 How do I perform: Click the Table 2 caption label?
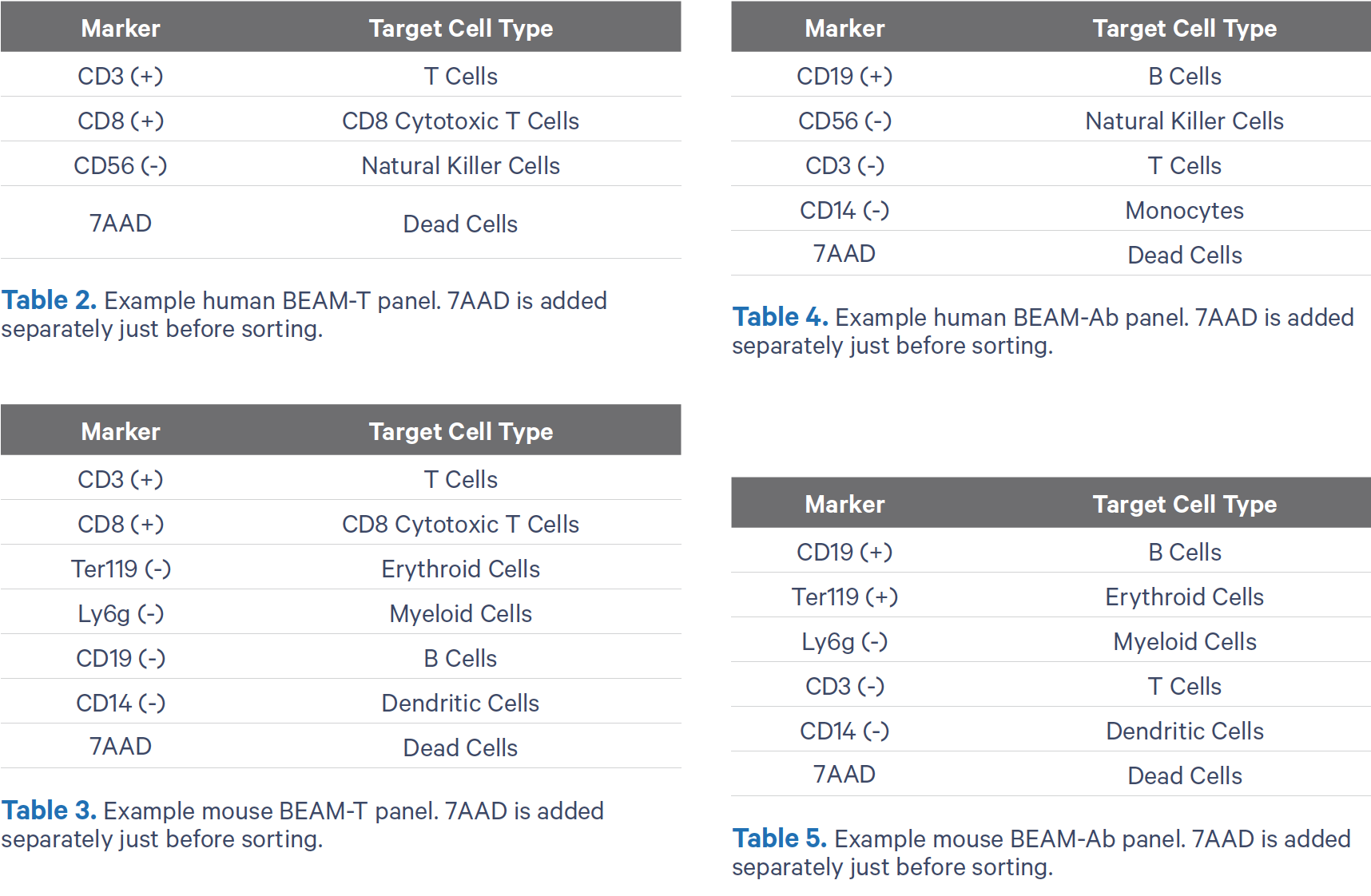(49, 300)
